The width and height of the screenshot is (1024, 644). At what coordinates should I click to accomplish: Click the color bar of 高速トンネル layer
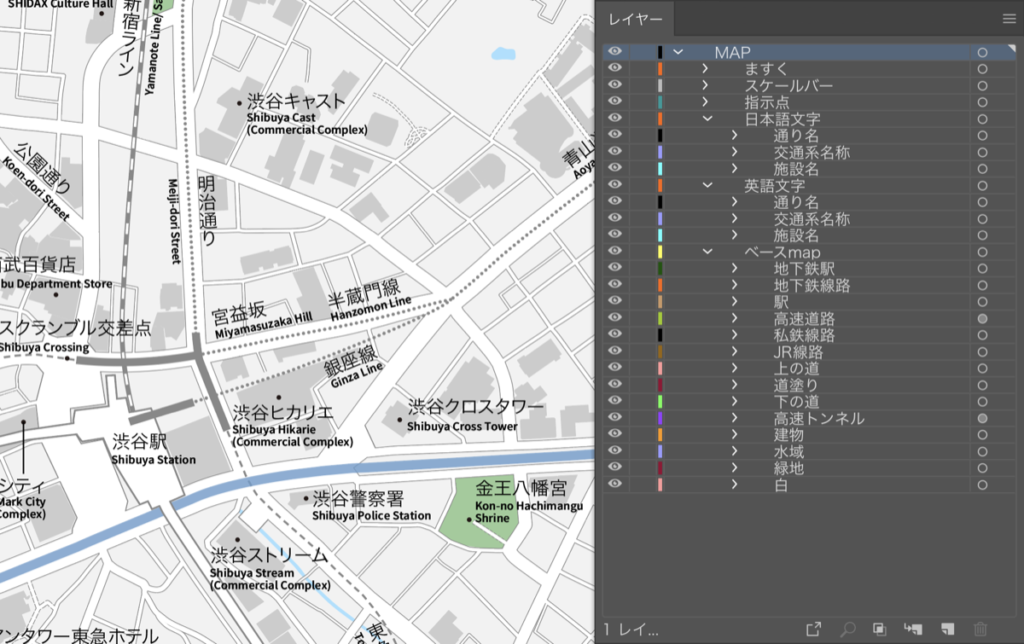pos(660,418)
